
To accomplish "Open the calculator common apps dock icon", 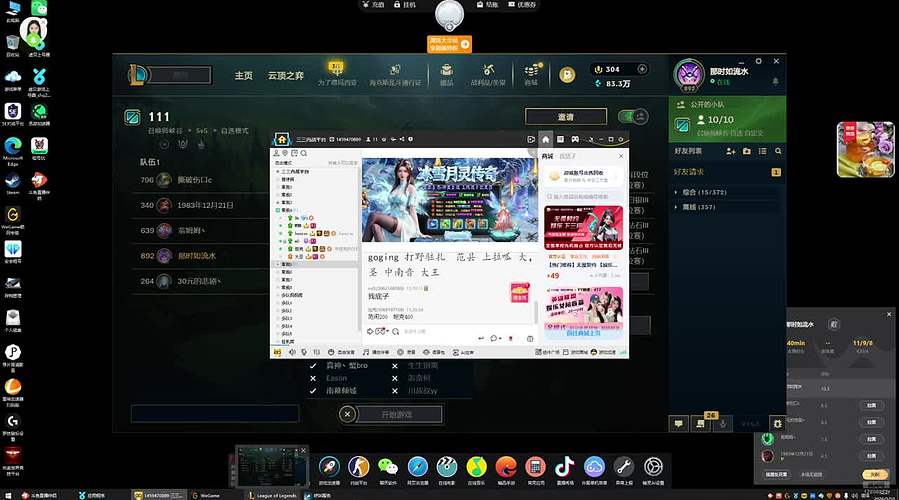I will click(x=536, y=467).
